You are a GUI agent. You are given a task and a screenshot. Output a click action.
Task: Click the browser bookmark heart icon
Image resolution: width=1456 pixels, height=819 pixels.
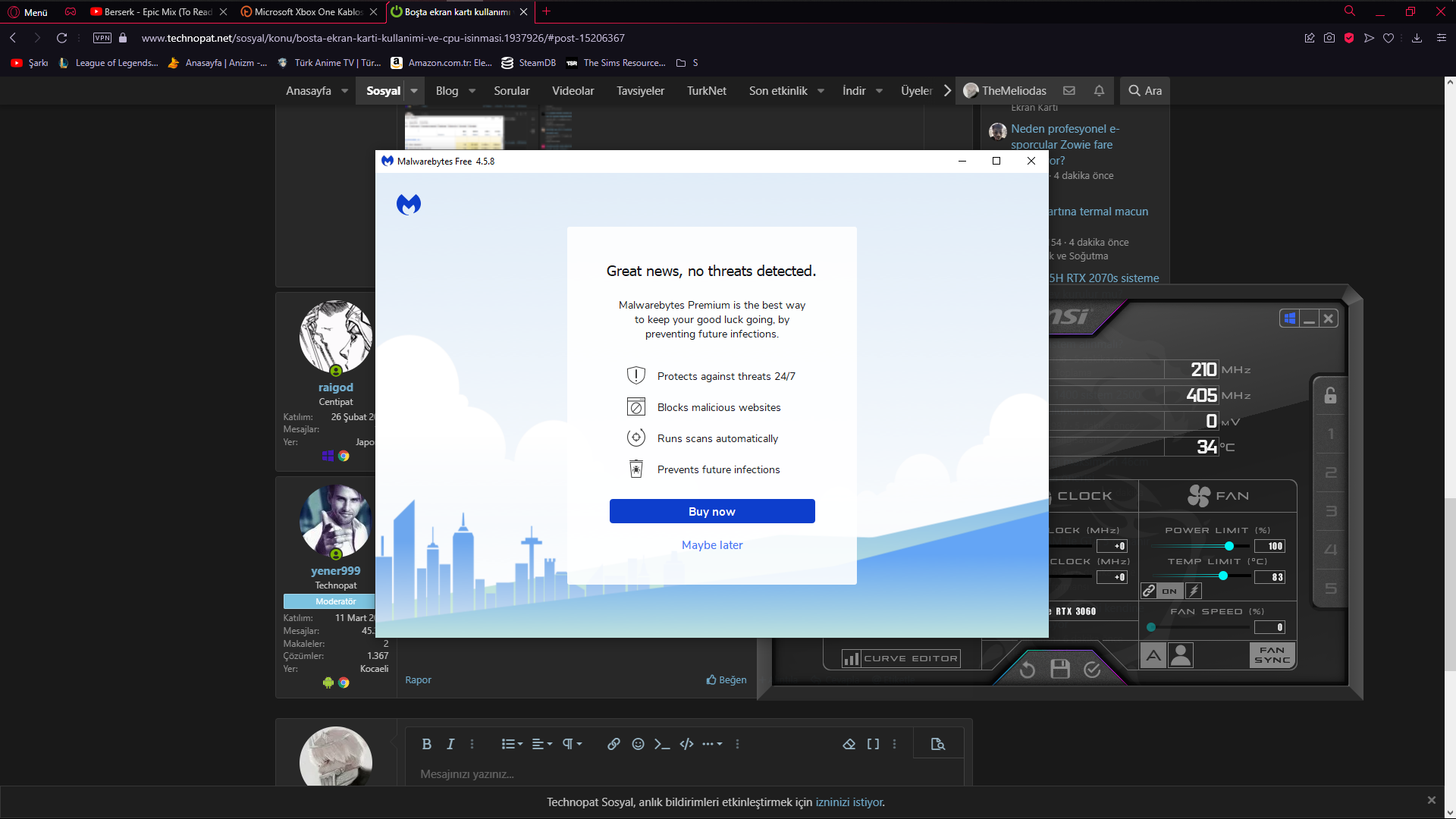point(1389,38)
